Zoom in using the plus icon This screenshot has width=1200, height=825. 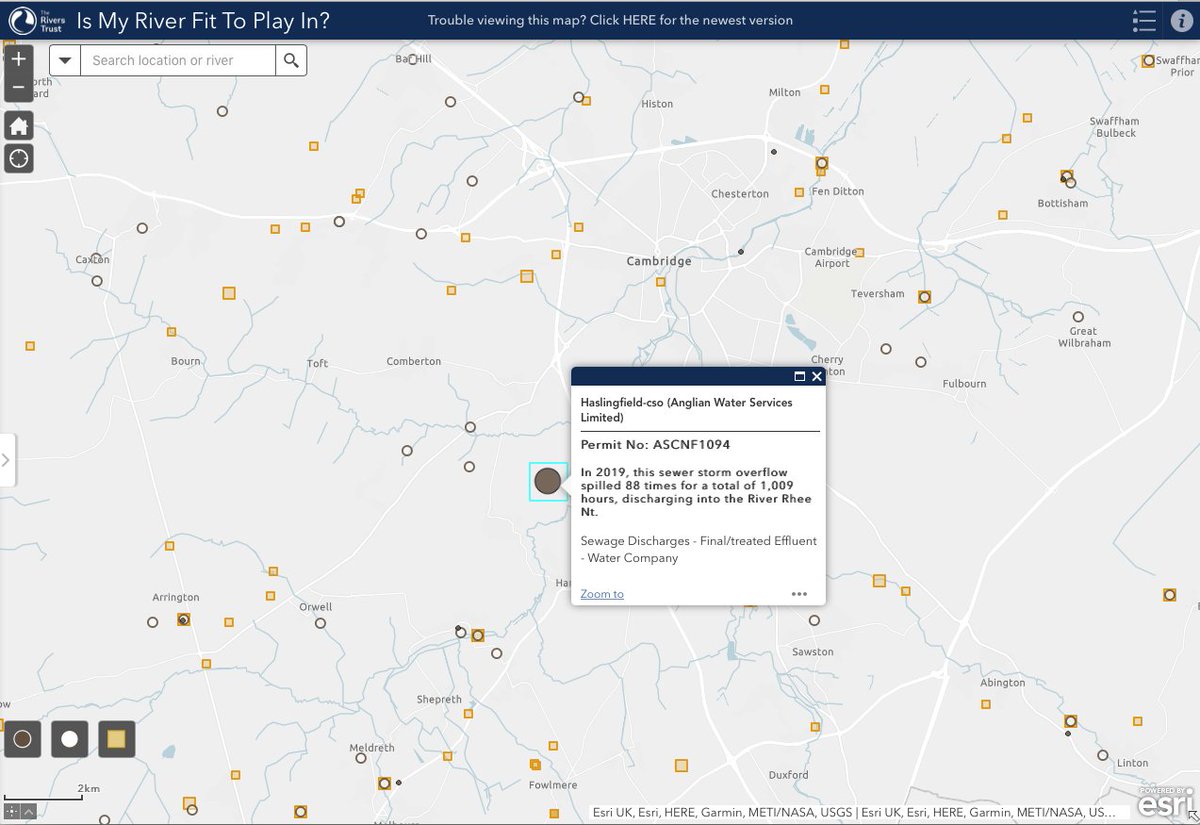(18, 59)
